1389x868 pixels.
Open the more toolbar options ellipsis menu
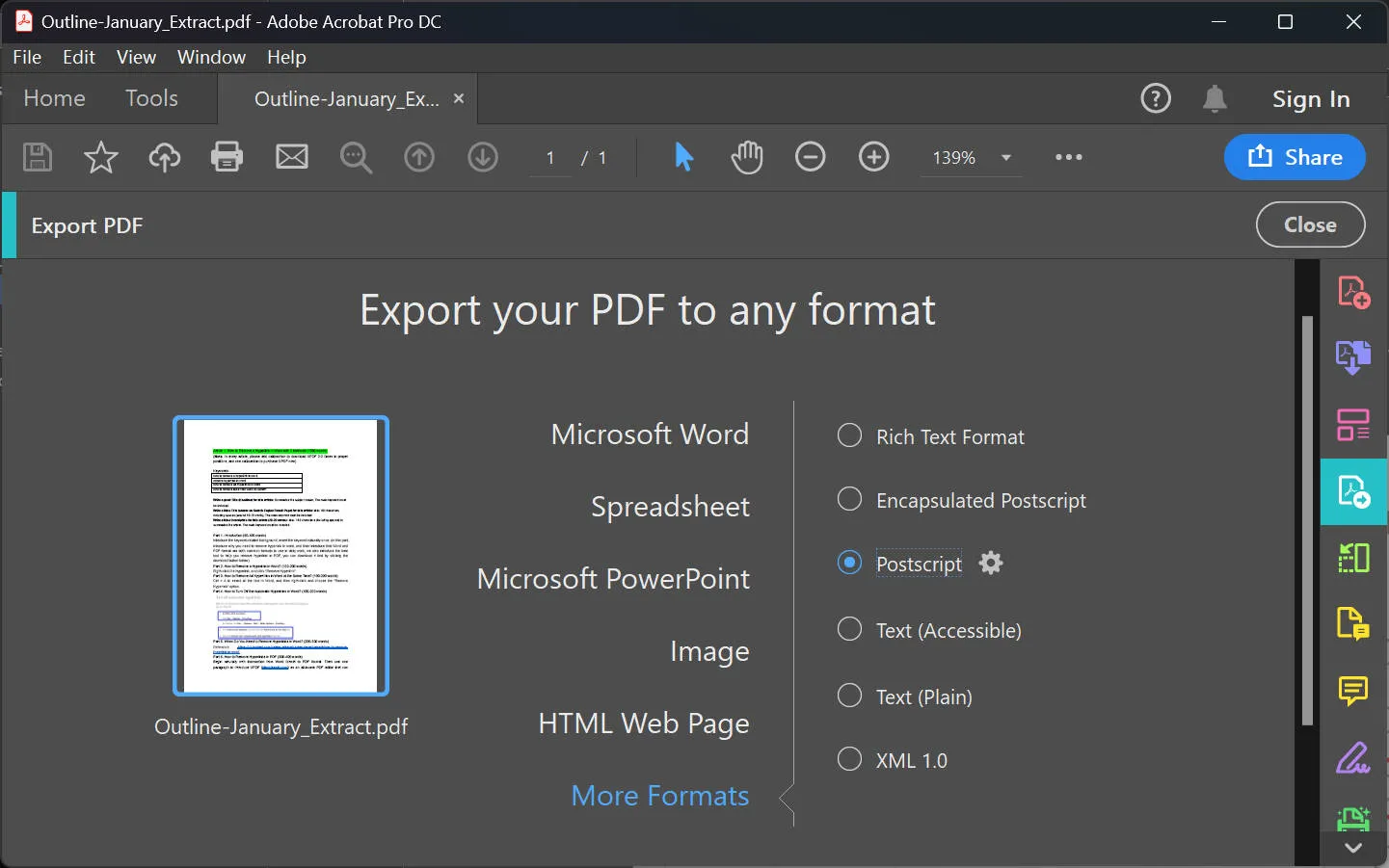[x=1068, y=157]
